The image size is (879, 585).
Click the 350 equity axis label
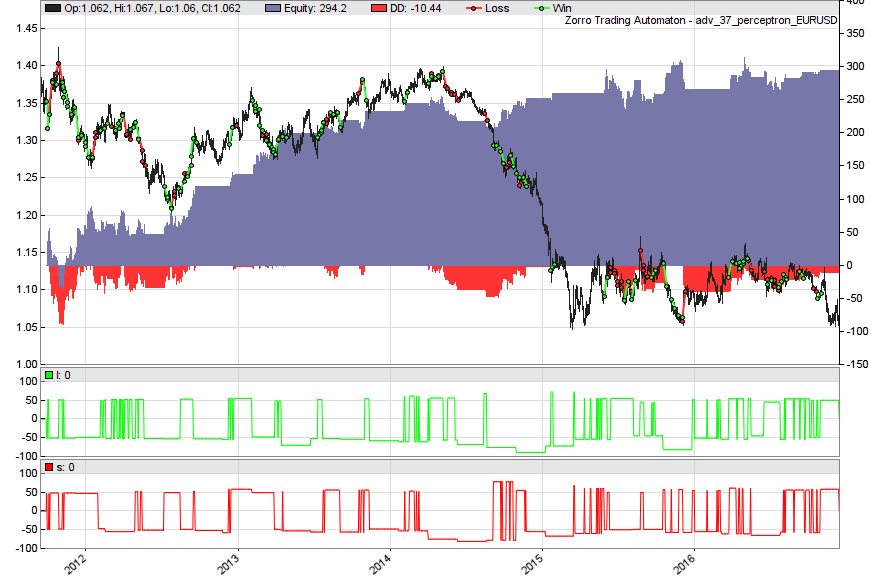(x=855, y=33)
